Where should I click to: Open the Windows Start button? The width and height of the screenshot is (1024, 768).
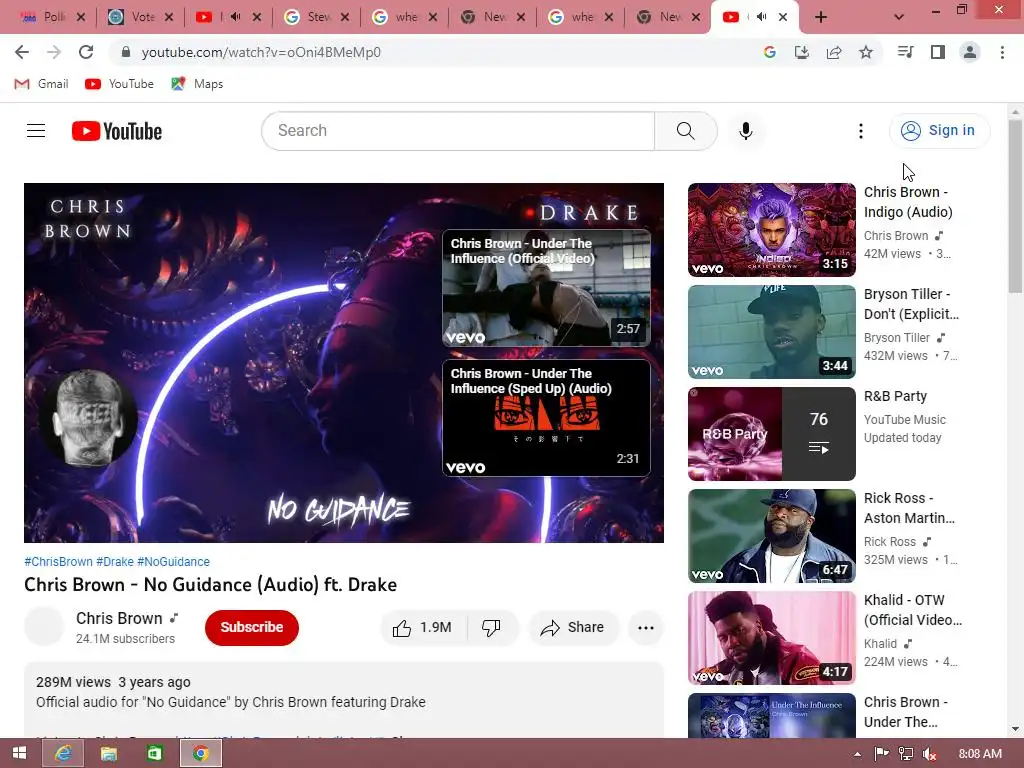click(20, 753)
